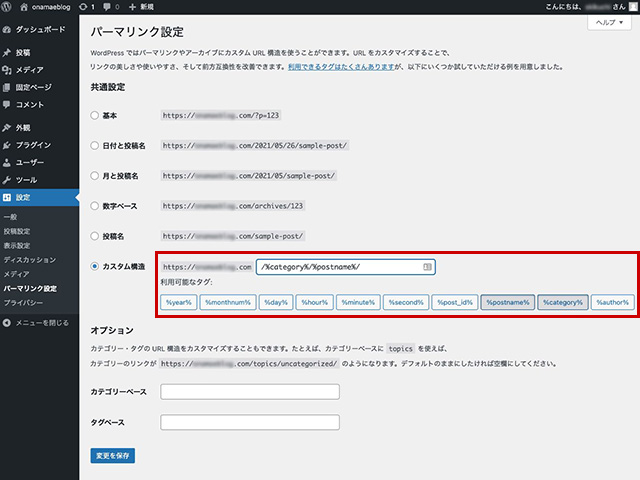Click the 新規 label in admin bar
640x480 pixels.
tap(147, 7)
